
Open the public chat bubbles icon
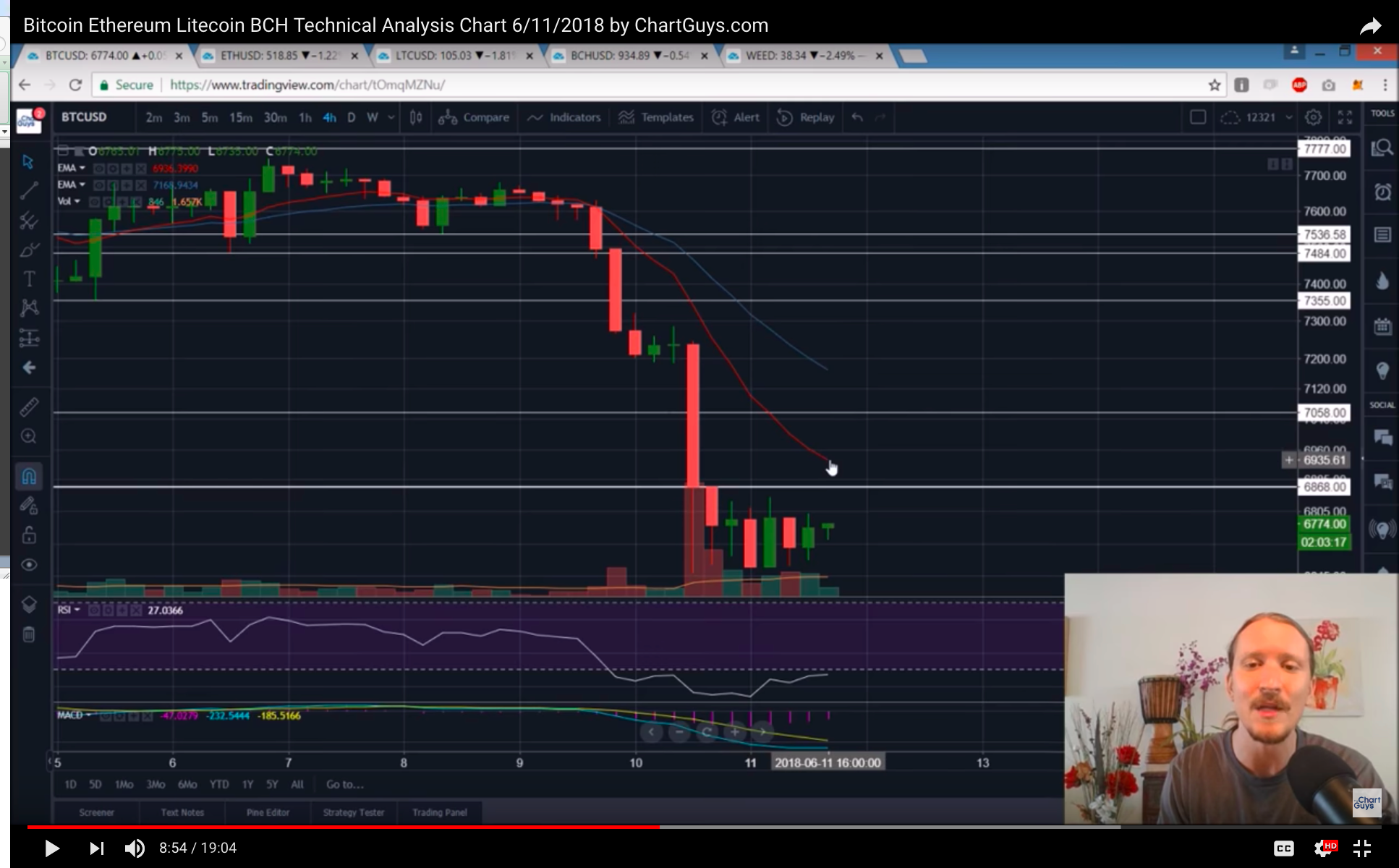pos(1382,437)
